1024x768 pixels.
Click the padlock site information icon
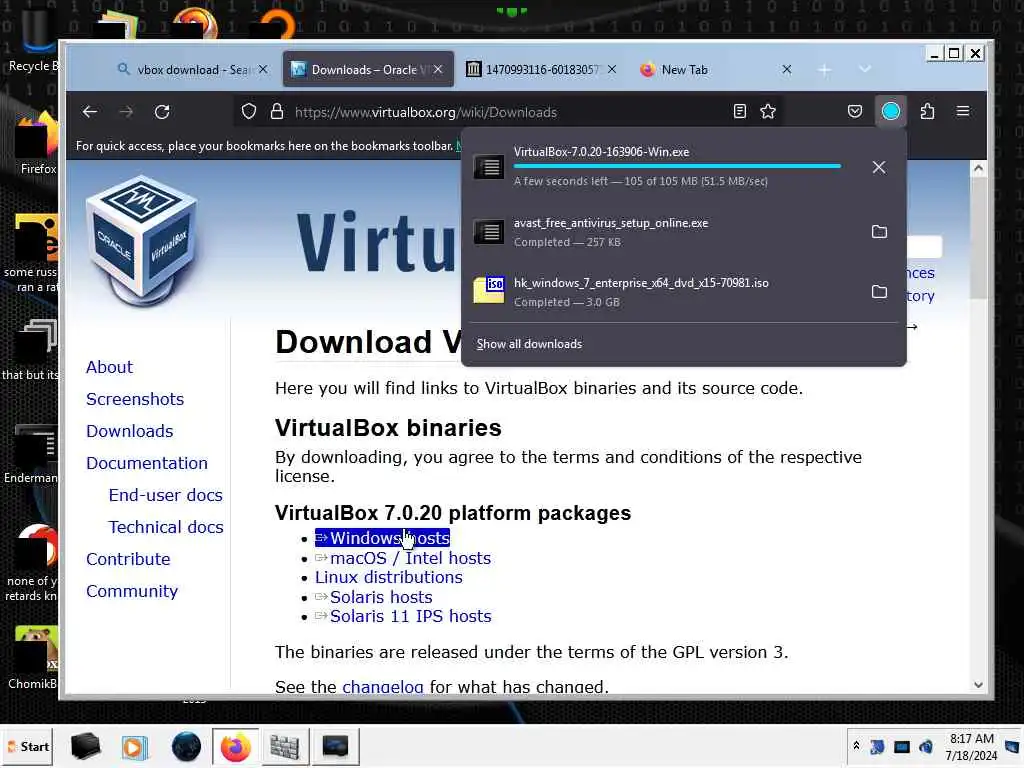click(x=277, y=112)
